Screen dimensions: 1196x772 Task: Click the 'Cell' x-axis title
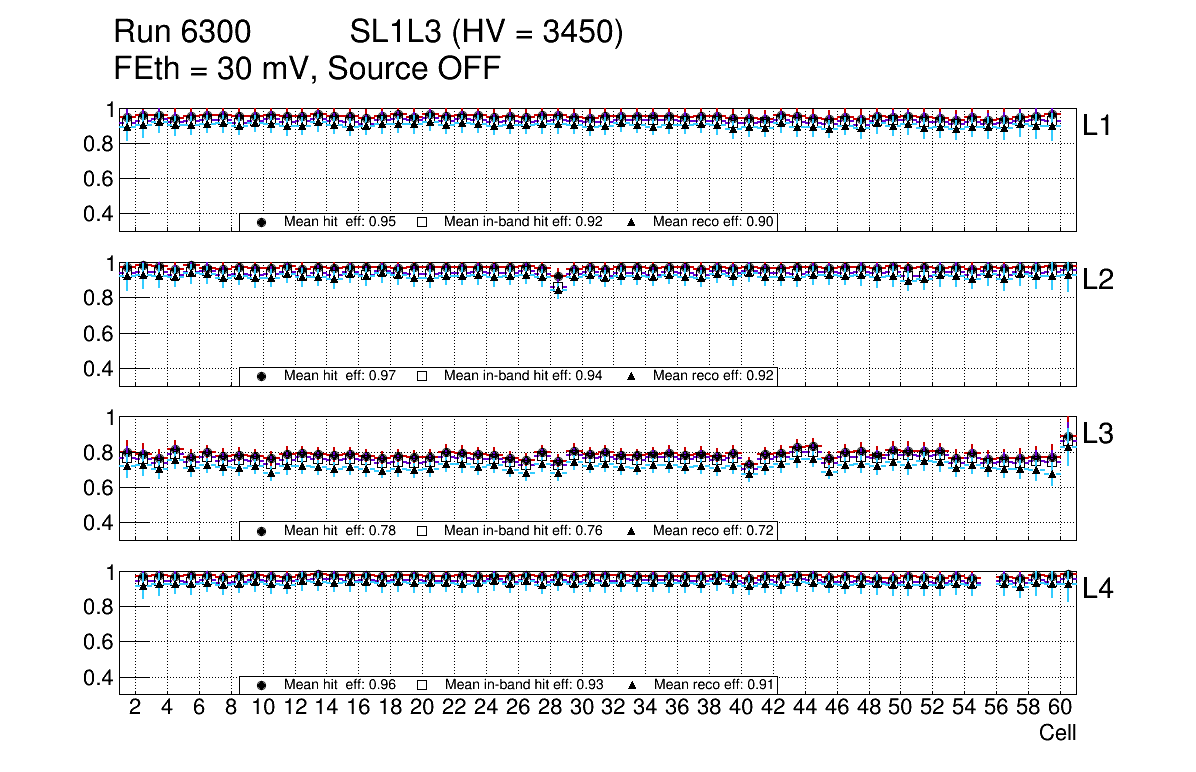point(1057,734)
